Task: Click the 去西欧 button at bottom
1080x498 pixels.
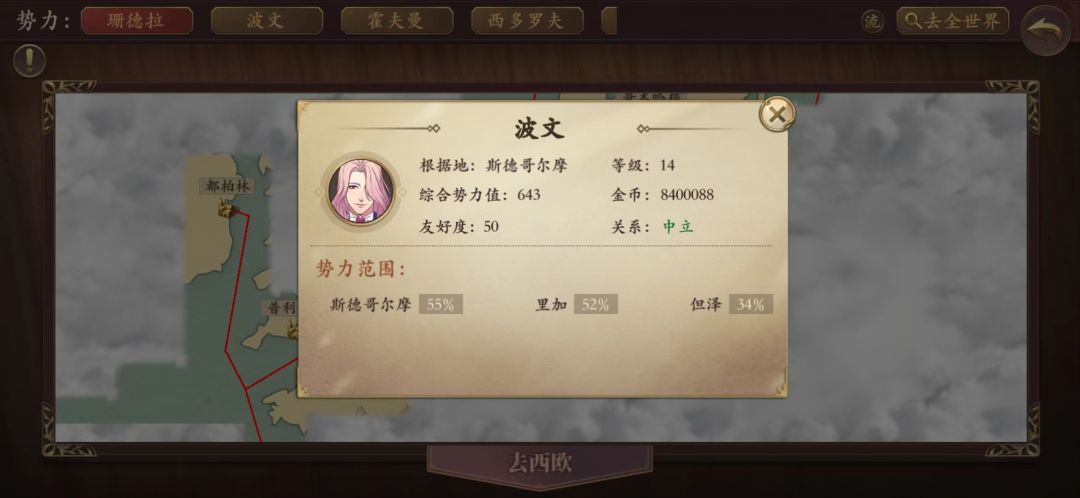Action: tap(539, 464)
